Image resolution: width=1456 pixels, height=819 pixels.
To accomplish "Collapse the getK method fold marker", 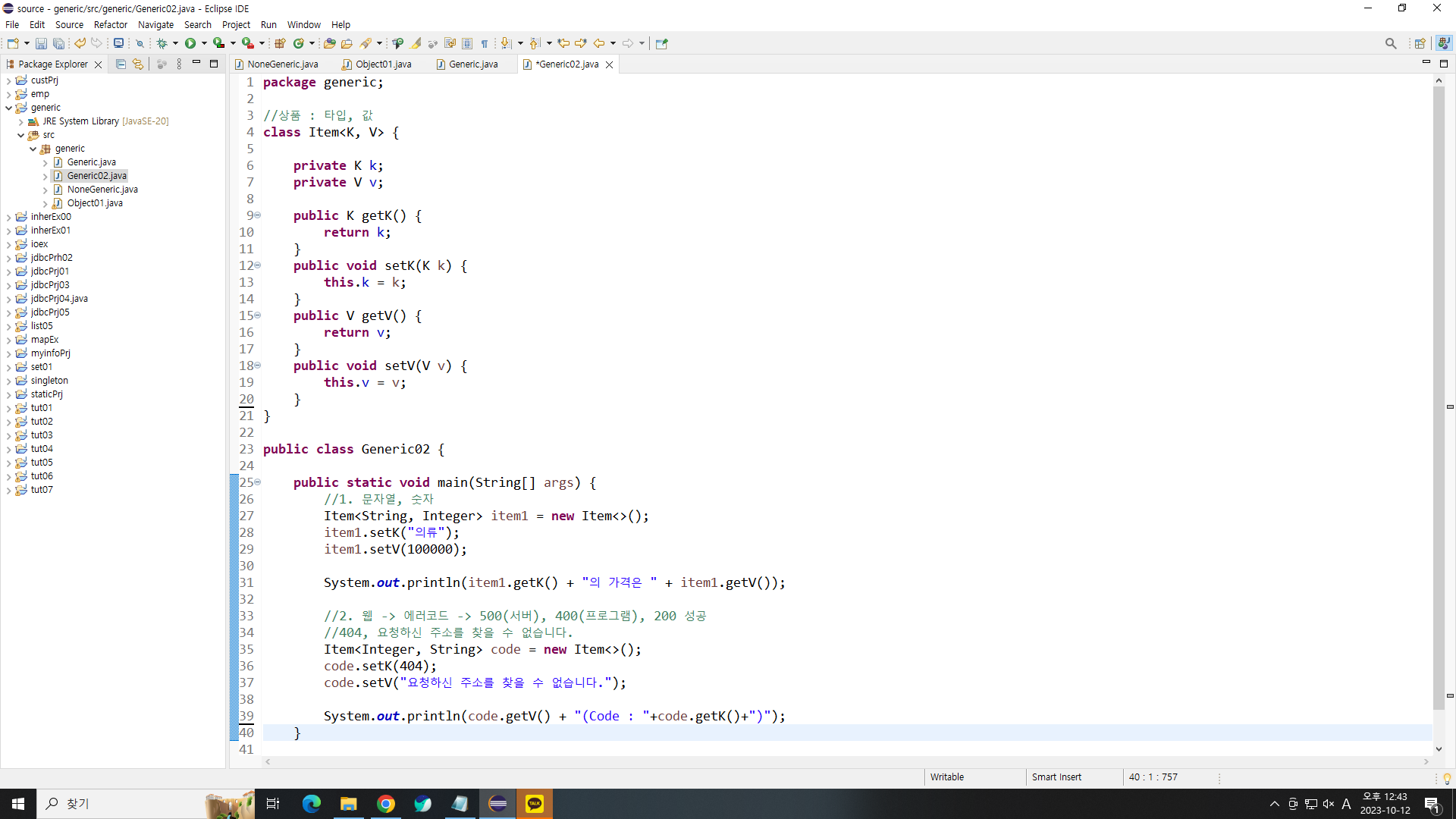I will point(258,215).
